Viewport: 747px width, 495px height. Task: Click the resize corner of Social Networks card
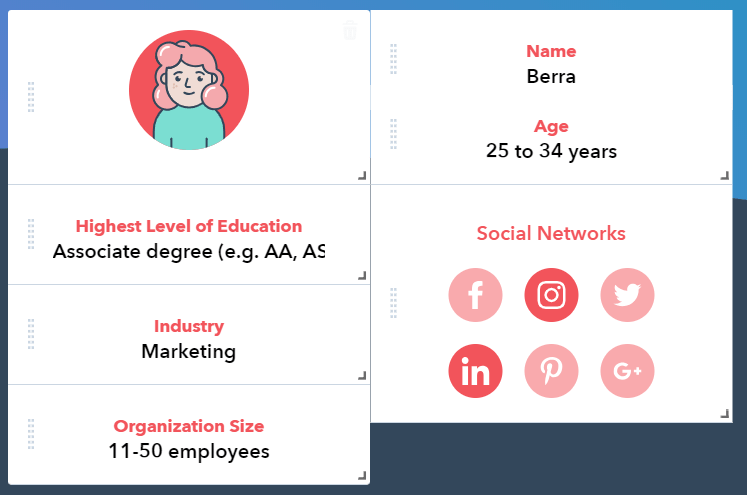coord(725,414)
